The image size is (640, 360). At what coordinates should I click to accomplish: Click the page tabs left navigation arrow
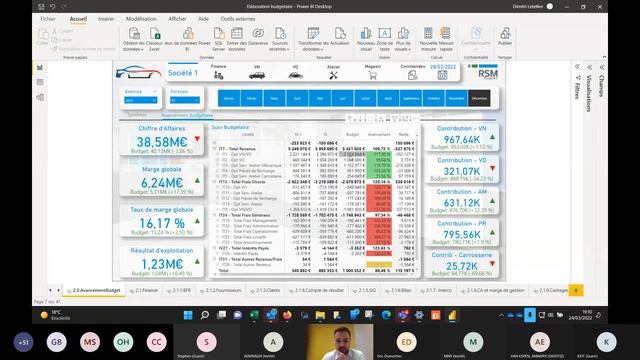point(50,290)
